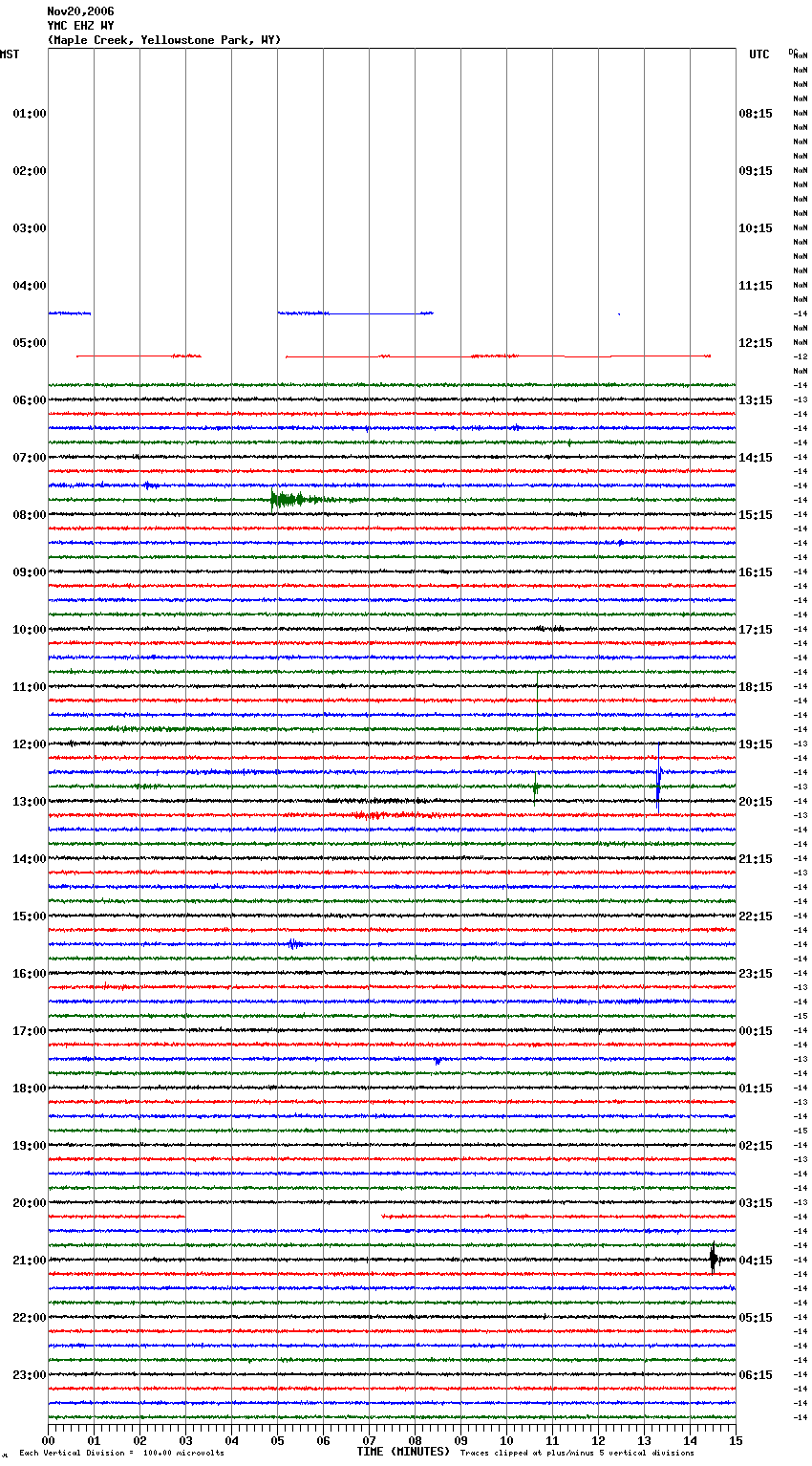Click minute tick 07 on the bottom axis
The height and width of the screenshot is (1466, 812).
click(x=369, y=1440)
